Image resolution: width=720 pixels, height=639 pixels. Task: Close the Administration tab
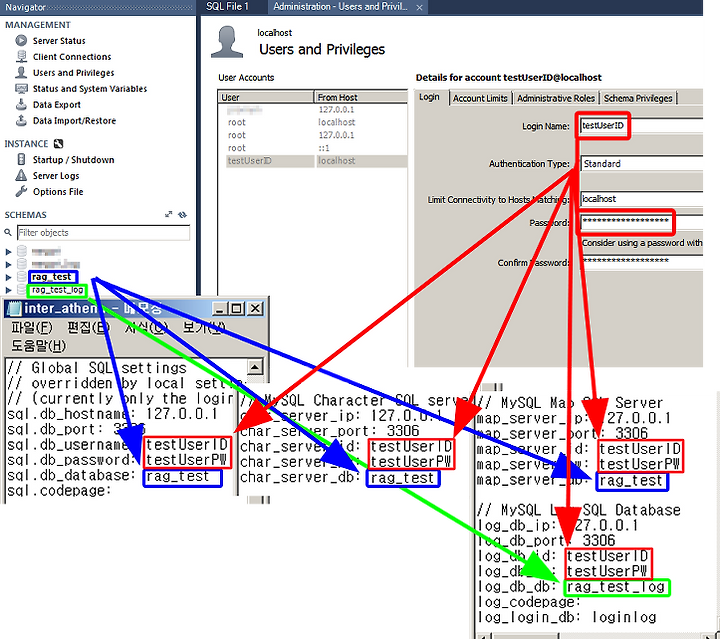(x=419, y=7)
